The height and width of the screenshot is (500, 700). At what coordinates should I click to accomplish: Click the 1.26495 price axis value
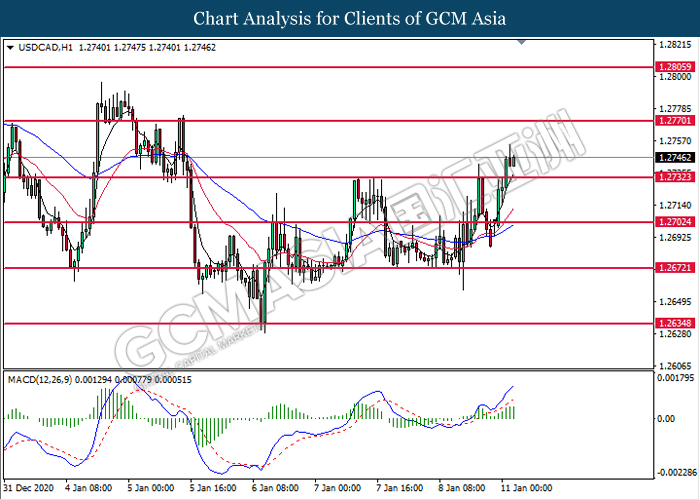pyautogui.click(x=675, y=302)
